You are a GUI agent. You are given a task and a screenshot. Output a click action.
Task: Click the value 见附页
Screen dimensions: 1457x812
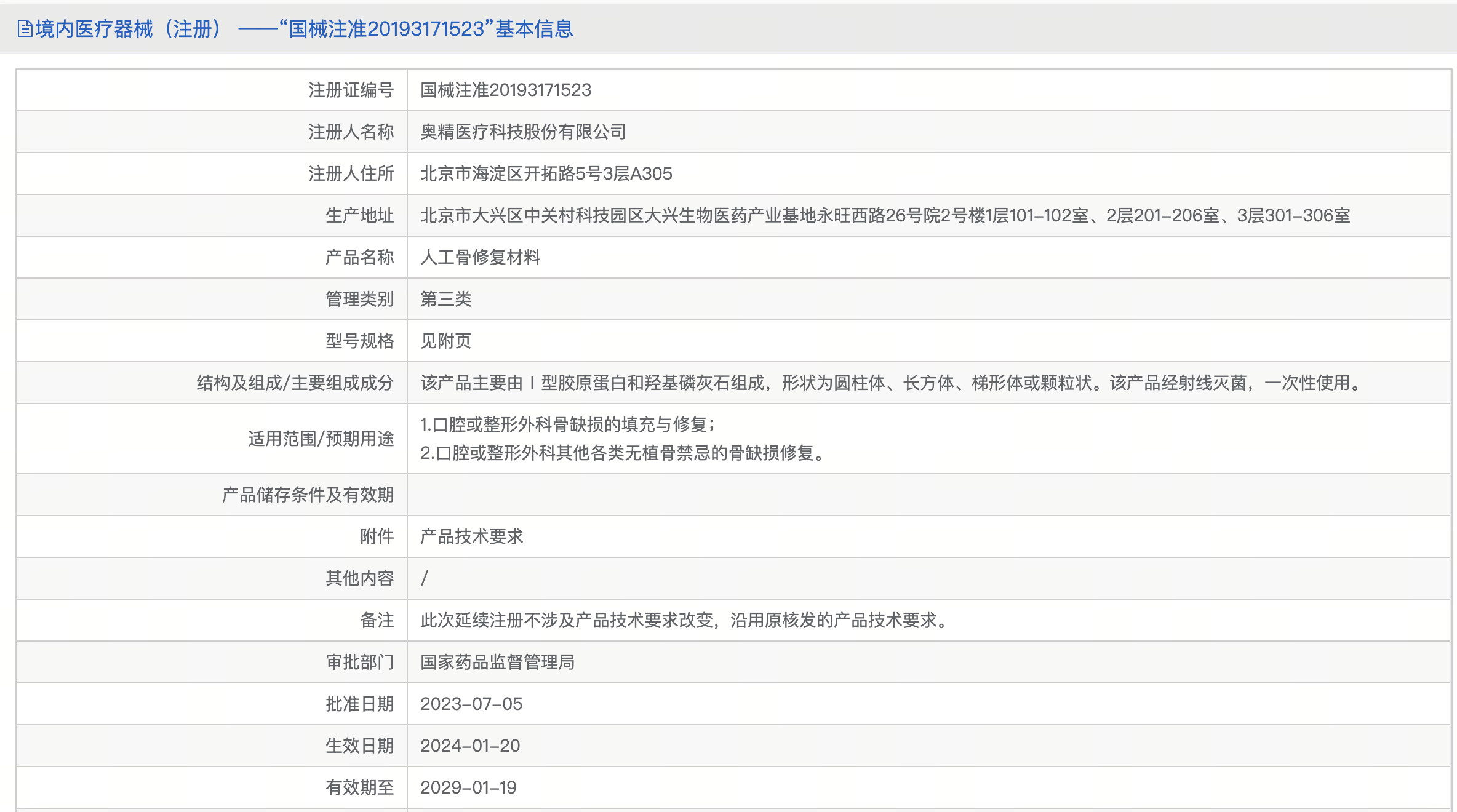[x=446, y=341]
